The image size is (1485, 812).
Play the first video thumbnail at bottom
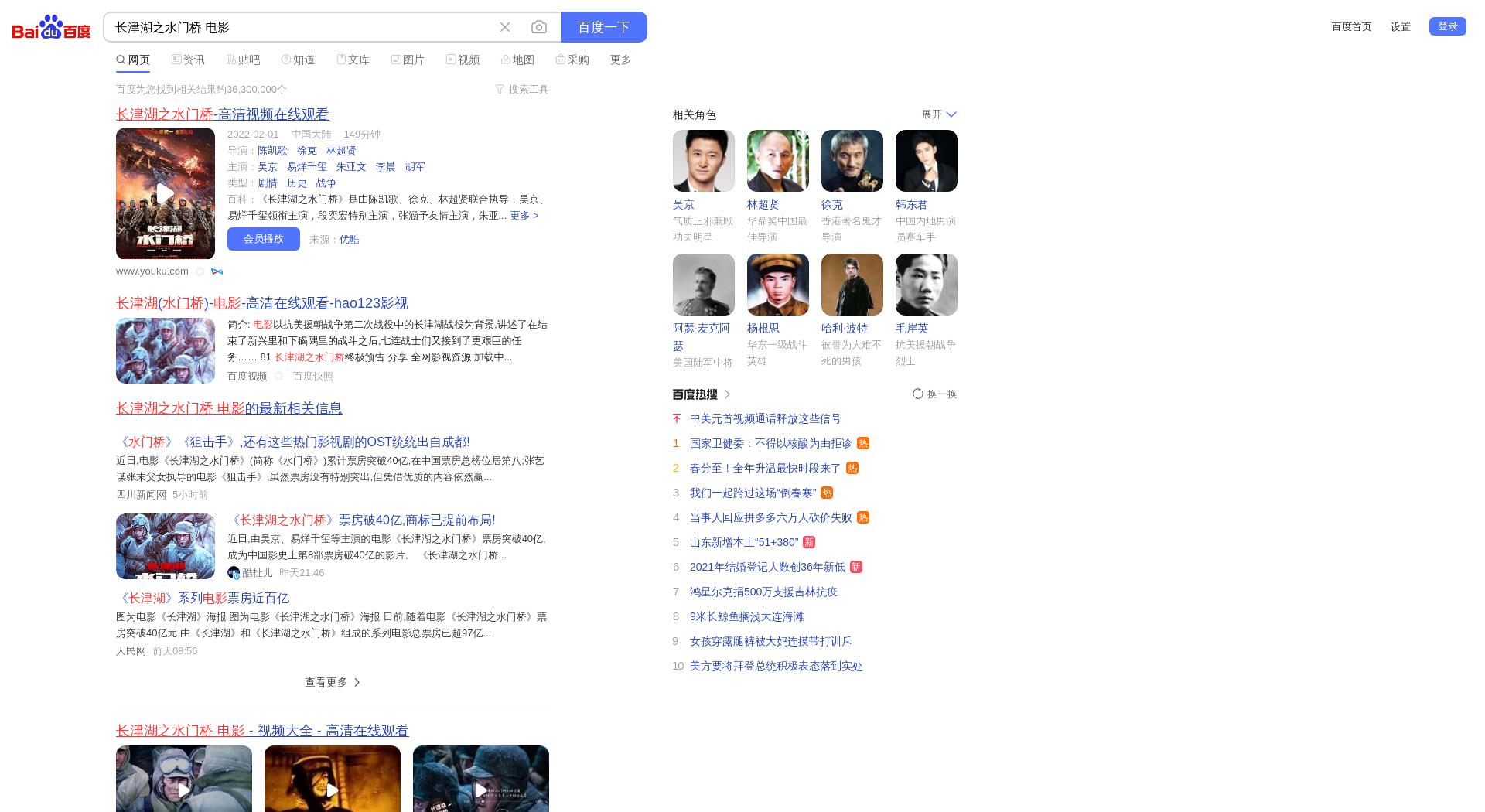pos(184,779)
